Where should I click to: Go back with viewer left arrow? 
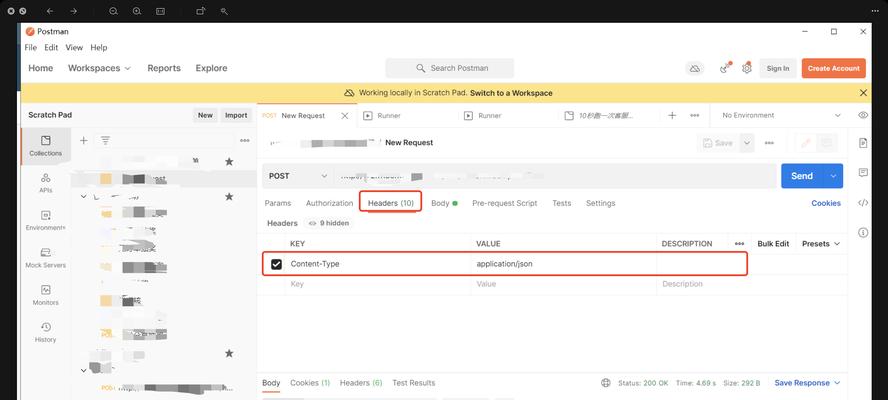(x=50, y=11)
